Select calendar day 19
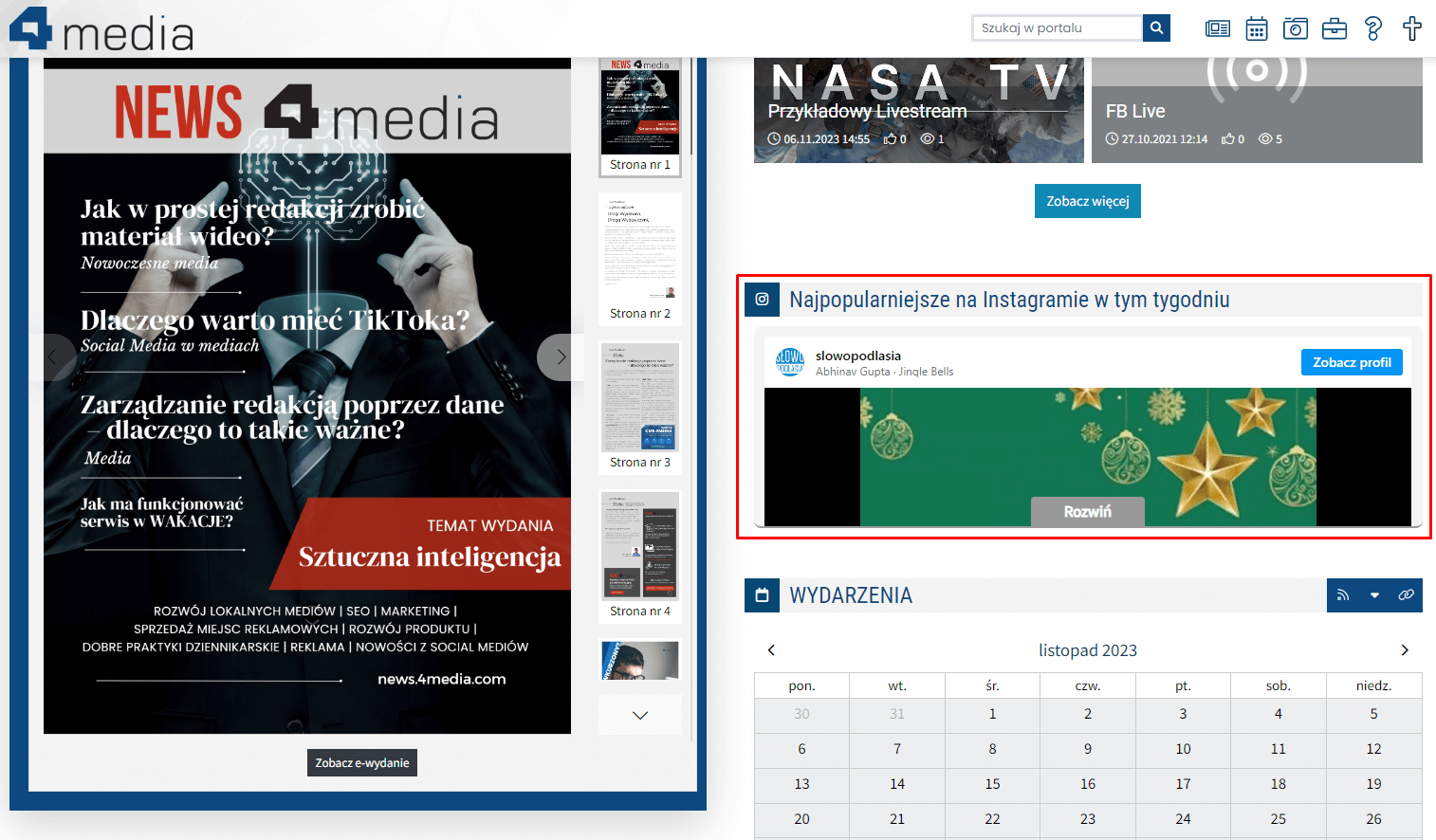Screen dimensions: 1436x840 (x=1373, y=784)
